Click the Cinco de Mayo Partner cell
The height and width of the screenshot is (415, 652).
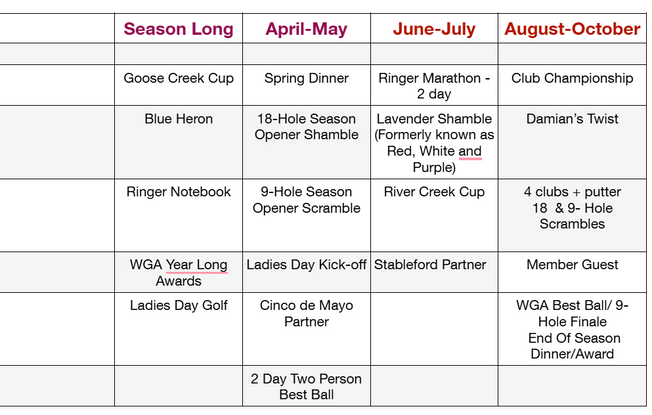pos(306,314)
